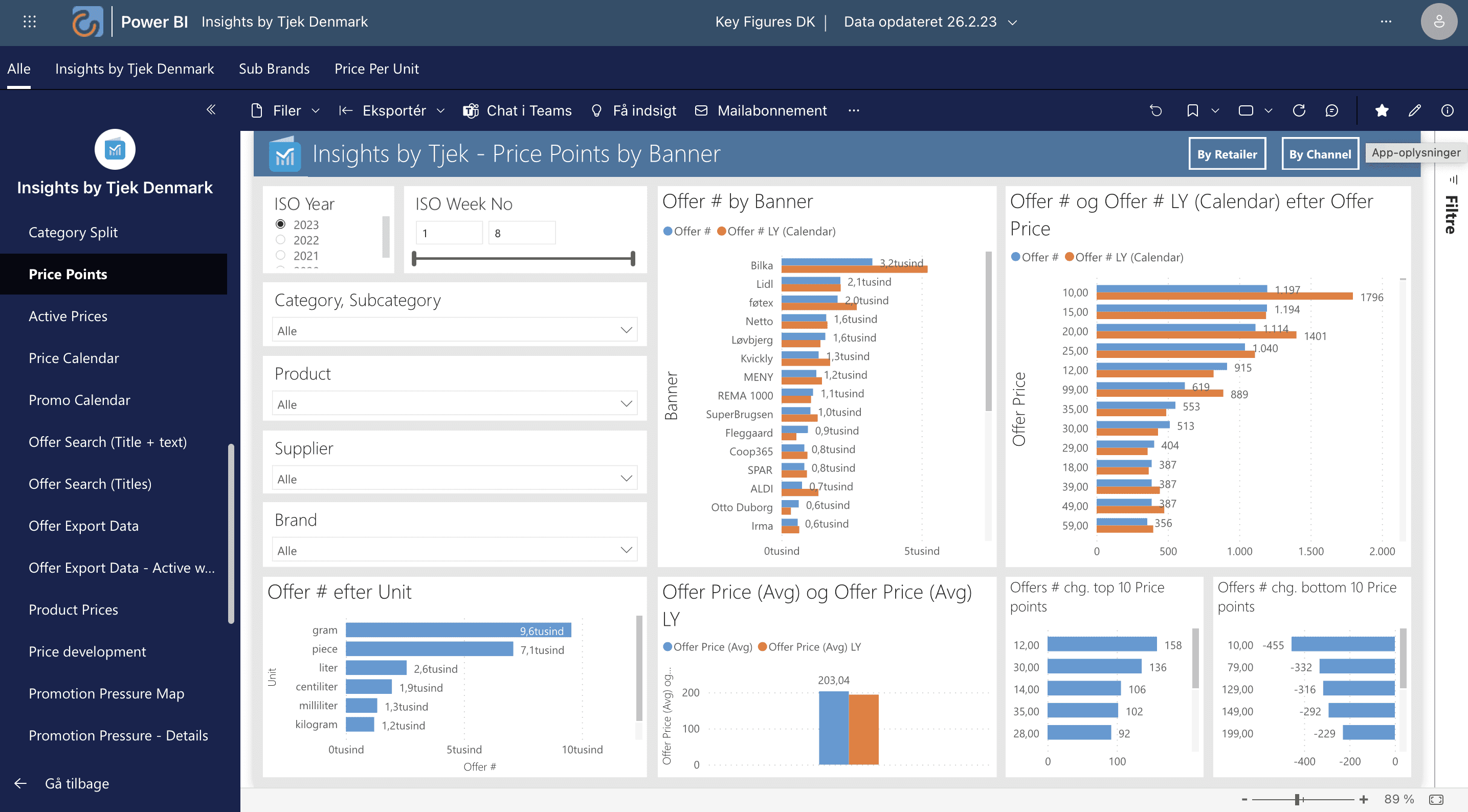The image size is (1468, 812).
Task: Switch to the Sub Brands tab
Action: pyautogui.click(x=274, y=69)
